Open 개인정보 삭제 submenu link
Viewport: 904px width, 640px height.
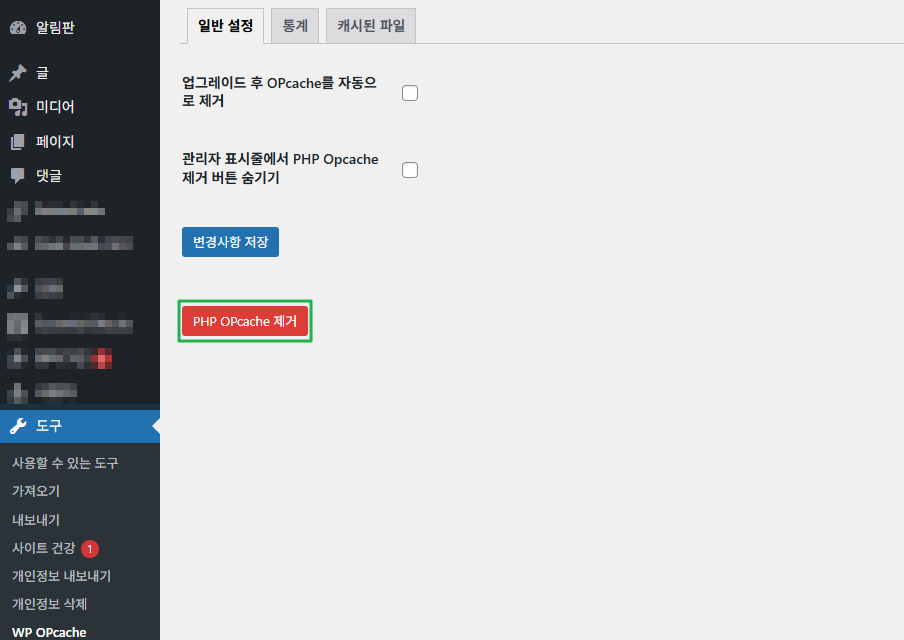coord(50,604)
